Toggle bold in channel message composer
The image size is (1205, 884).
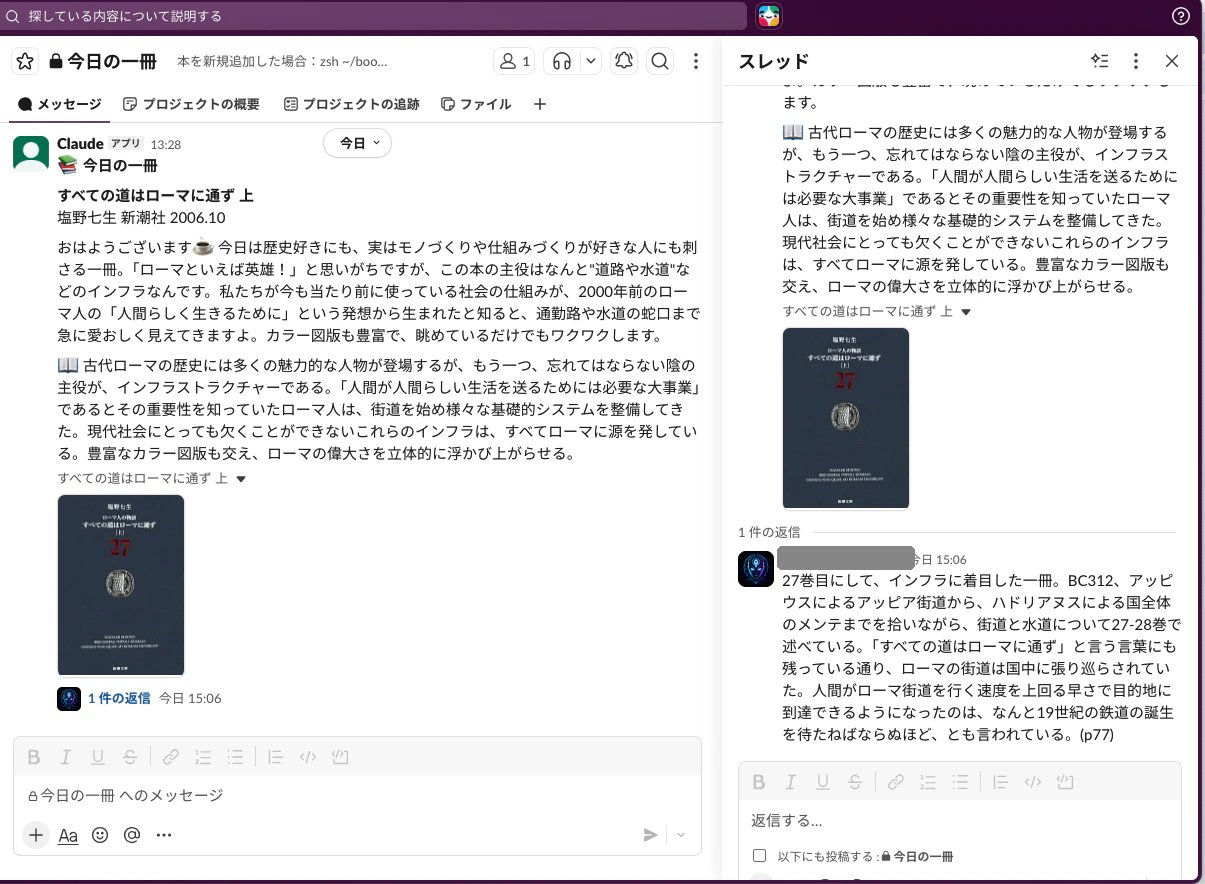[33, 757]
